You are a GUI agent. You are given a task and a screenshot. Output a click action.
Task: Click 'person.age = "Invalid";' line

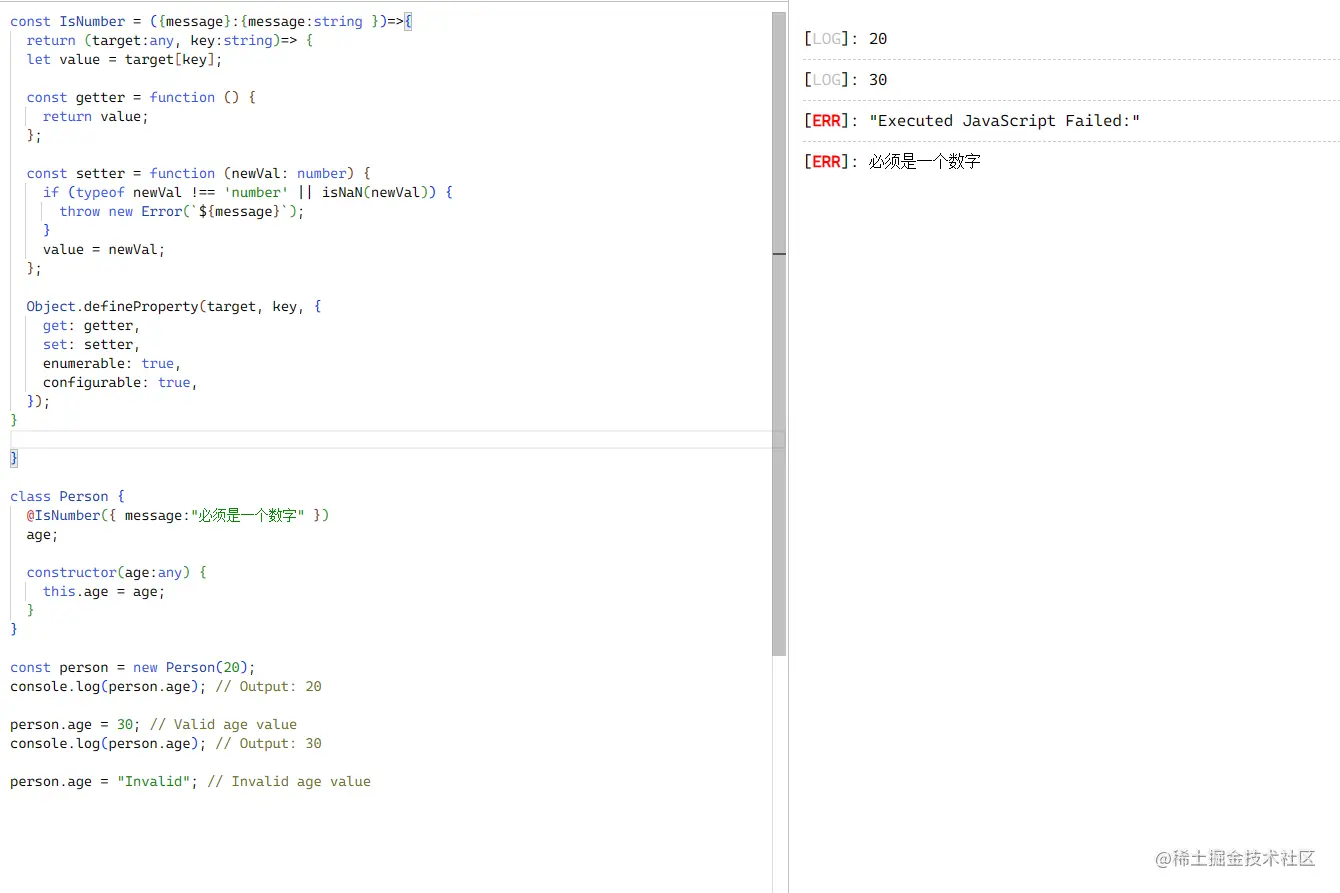coord(190,781)
